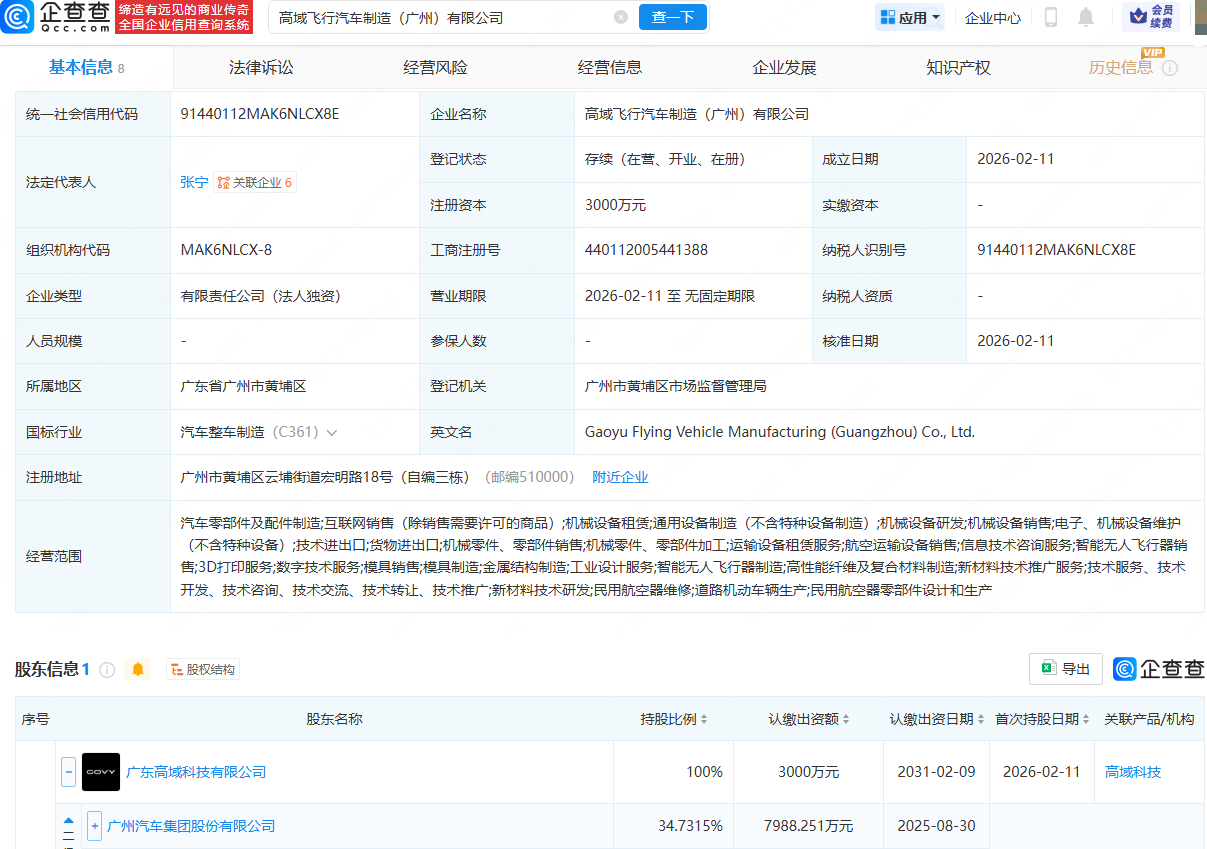Open the 应用 dropdown menu

(x=913, y=17)
